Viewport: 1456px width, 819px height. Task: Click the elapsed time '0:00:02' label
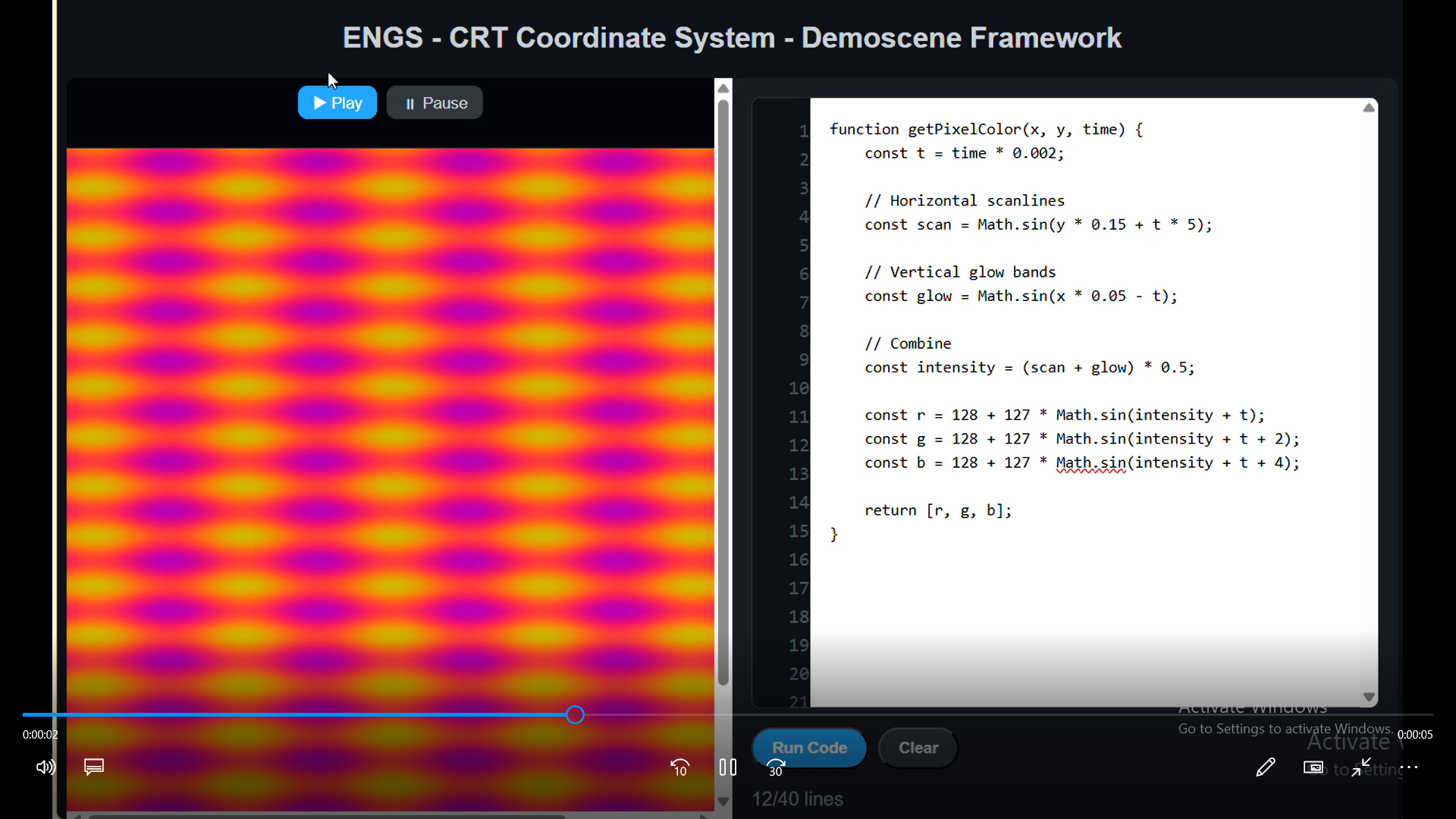40,735
